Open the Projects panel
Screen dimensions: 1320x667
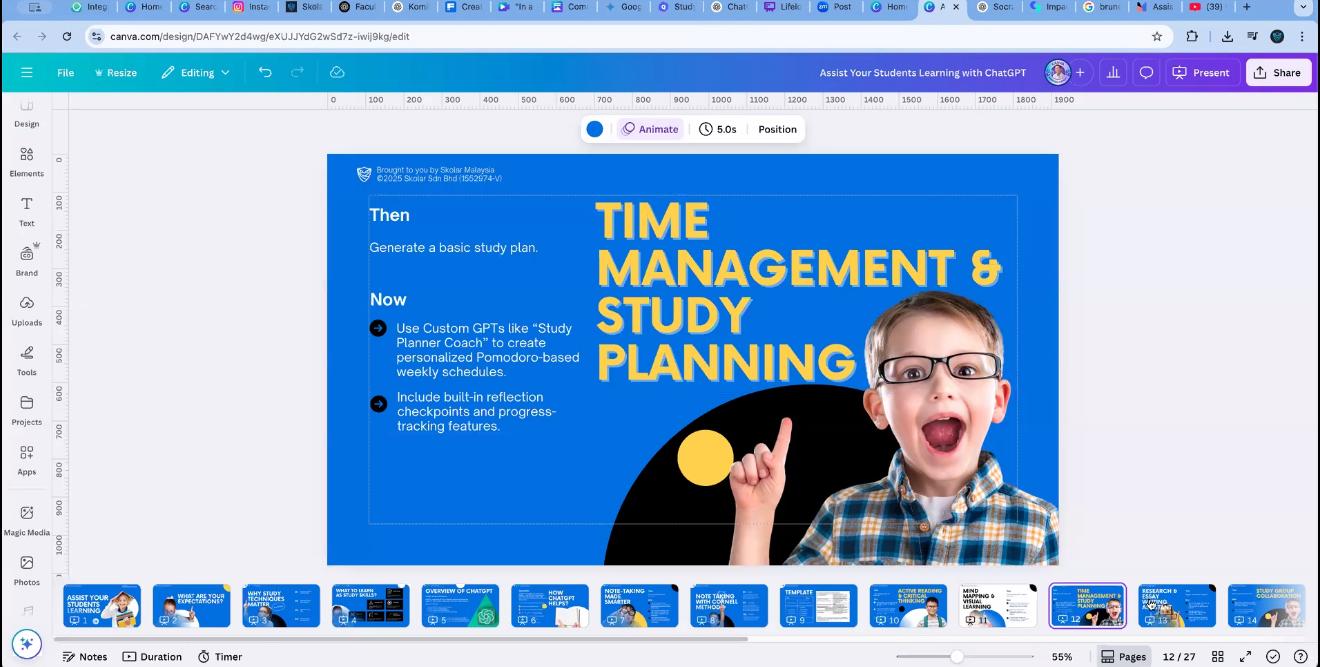27,410
